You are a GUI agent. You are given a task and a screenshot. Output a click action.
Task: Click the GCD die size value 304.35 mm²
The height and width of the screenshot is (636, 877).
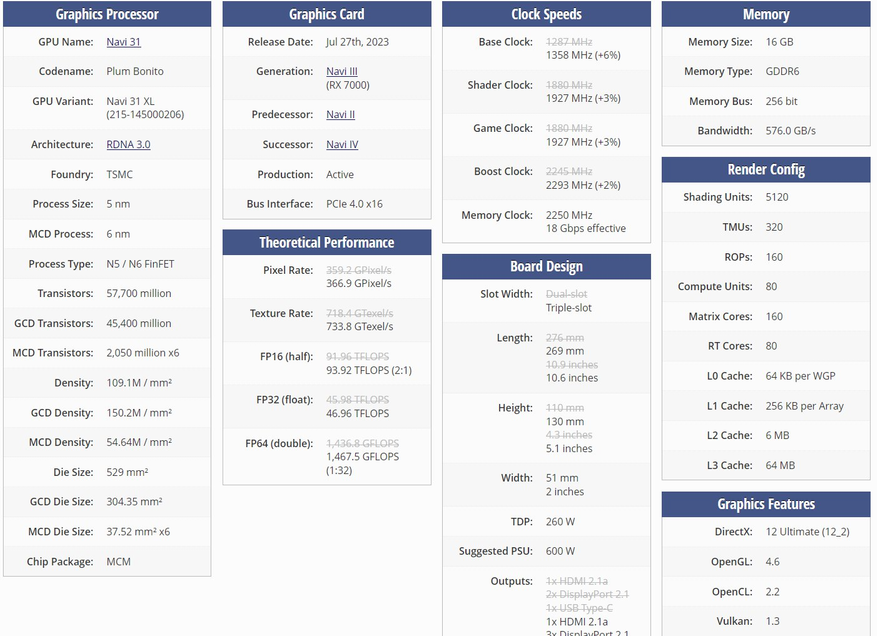[x=134, y=502]
